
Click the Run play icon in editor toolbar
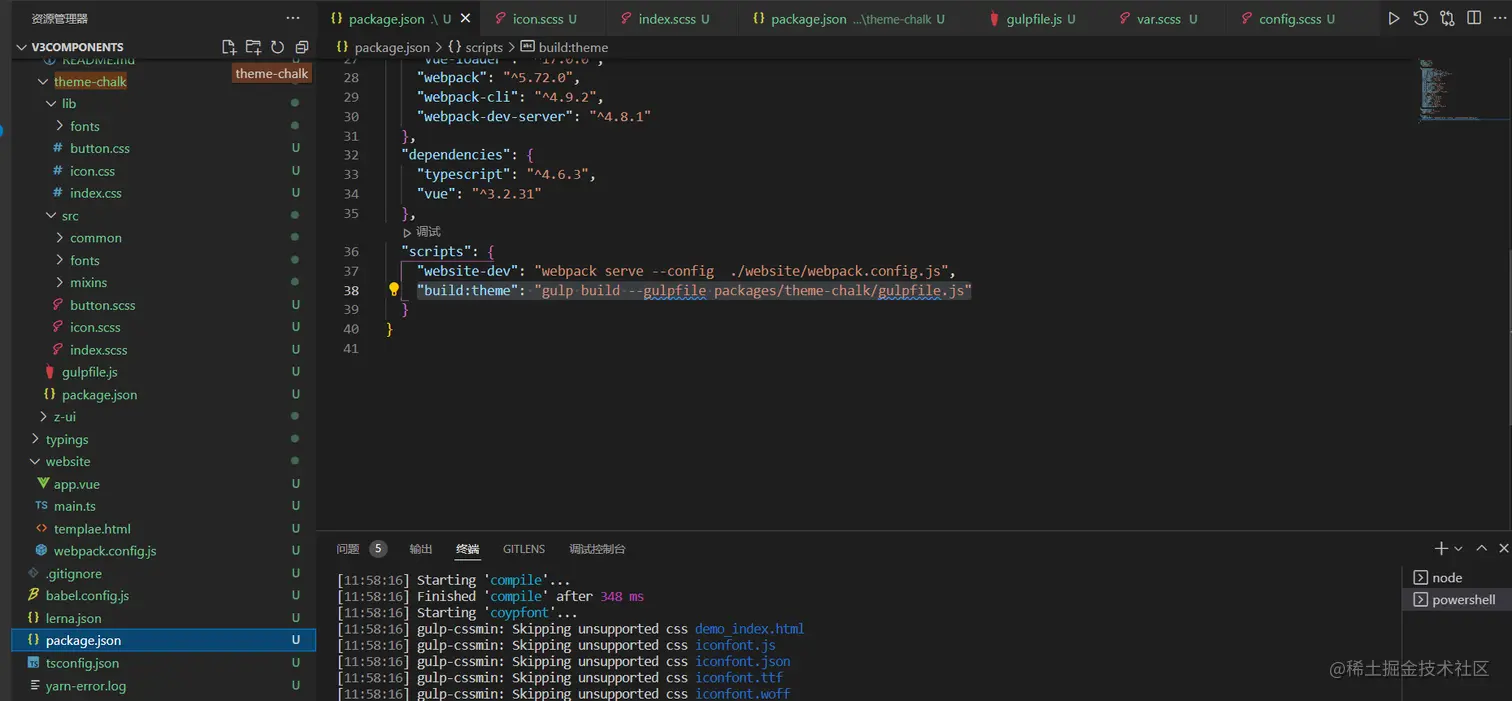pos(1393,18)
